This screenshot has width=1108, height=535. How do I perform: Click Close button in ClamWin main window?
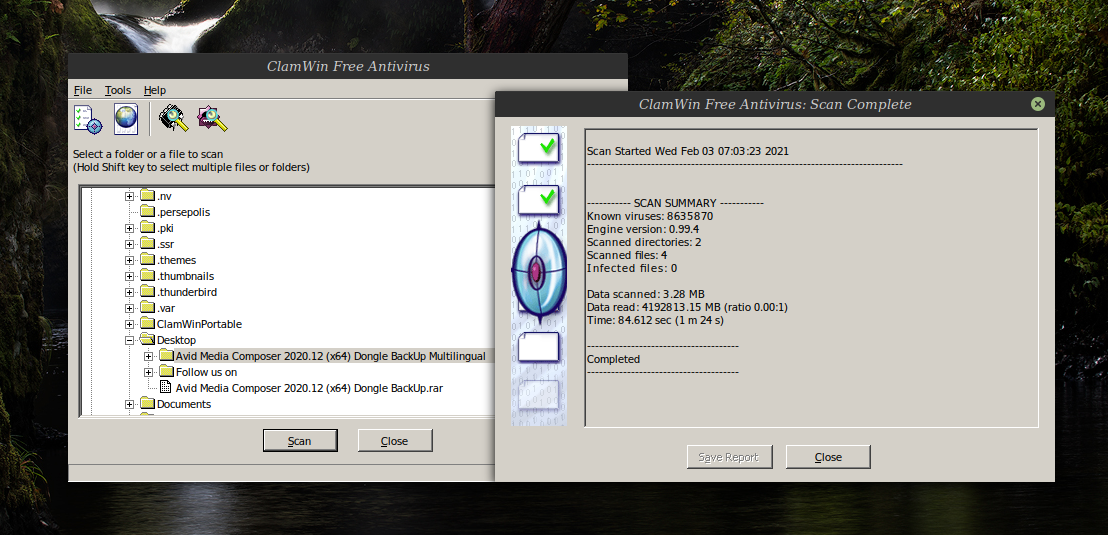click(x=395, y=440)
